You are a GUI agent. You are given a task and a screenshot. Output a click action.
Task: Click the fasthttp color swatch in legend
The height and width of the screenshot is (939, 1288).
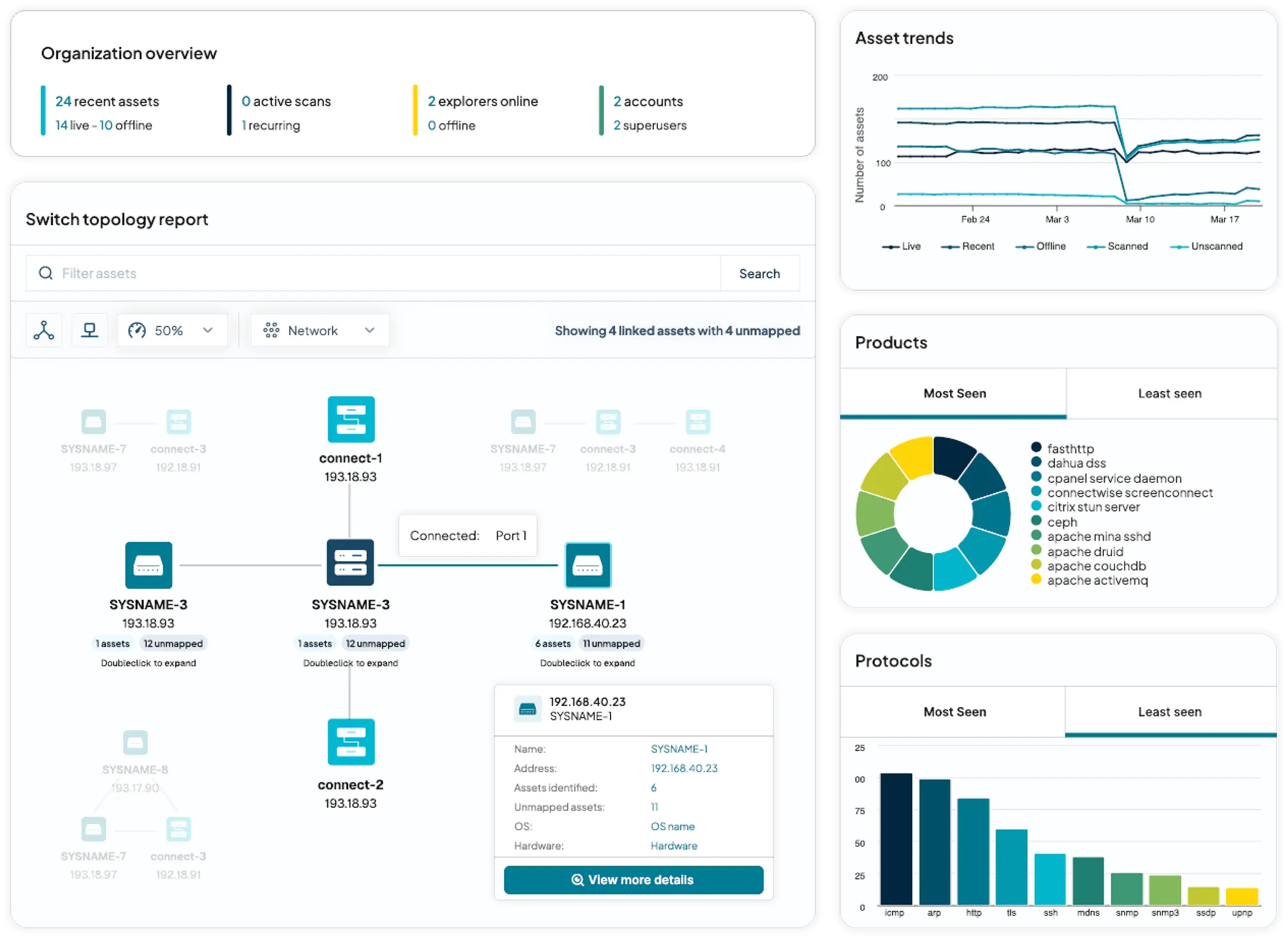pyautogui.click(x=1036, y=448)
